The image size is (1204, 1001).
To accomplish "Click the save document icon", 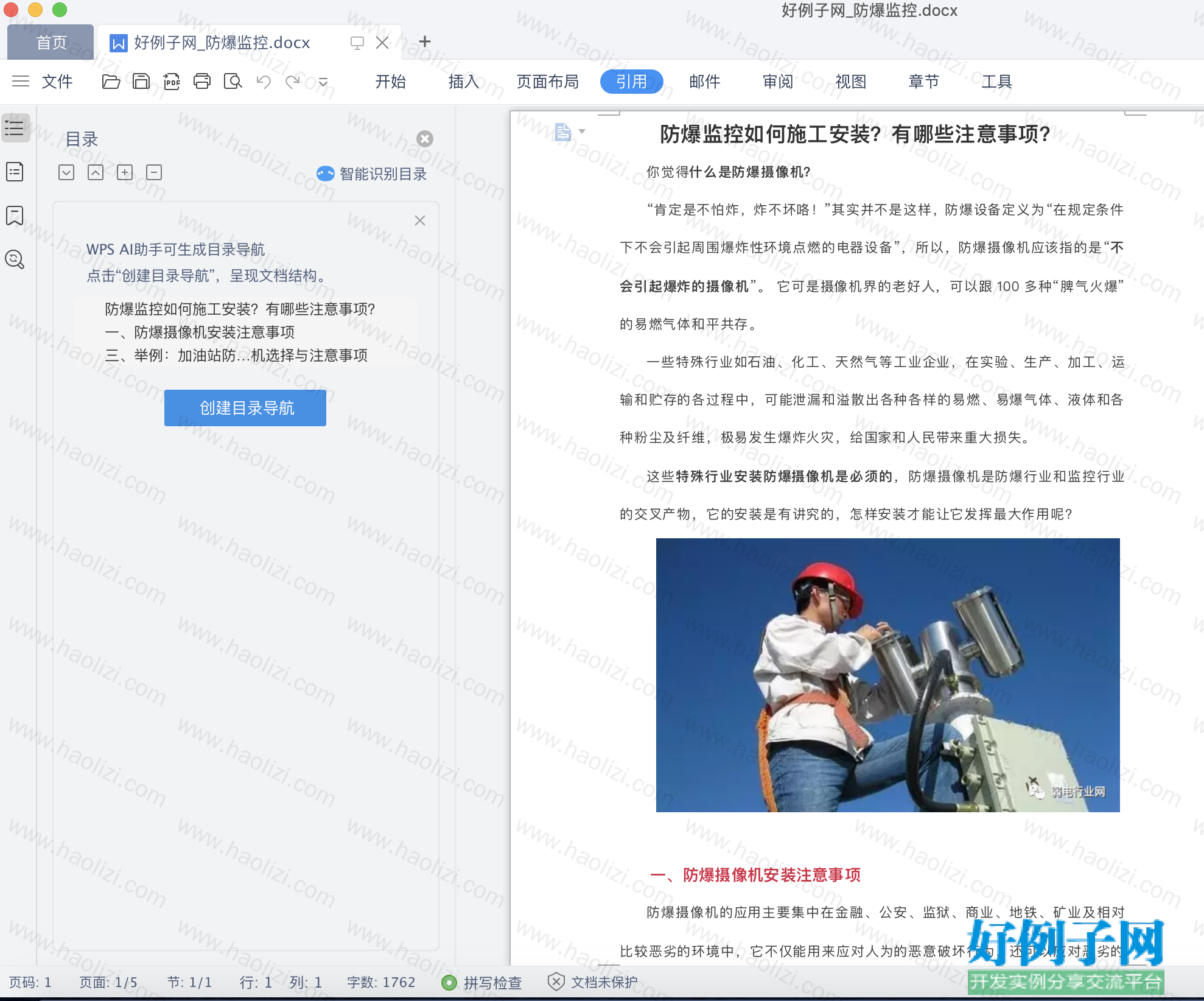I will tap(141, 81).
